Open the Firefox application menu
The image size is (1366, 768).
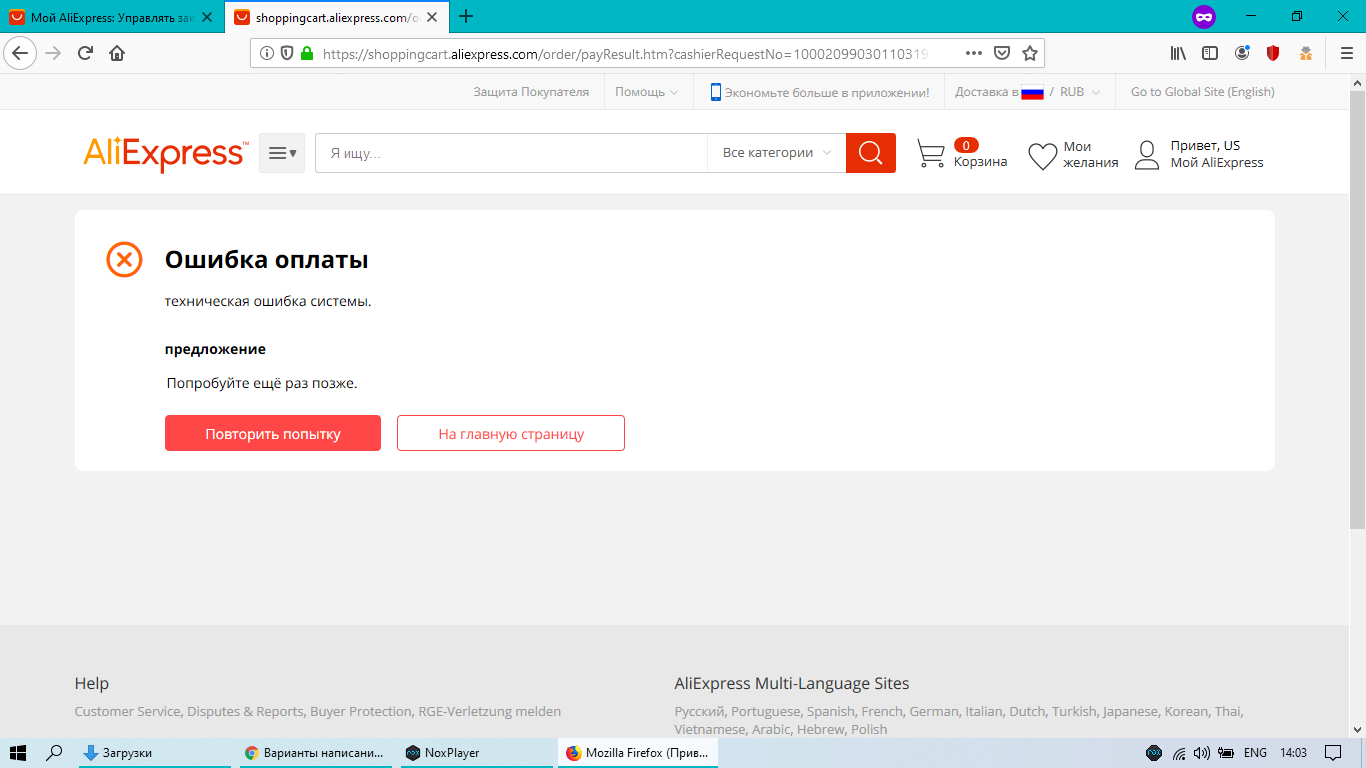tap(1346, 53)
